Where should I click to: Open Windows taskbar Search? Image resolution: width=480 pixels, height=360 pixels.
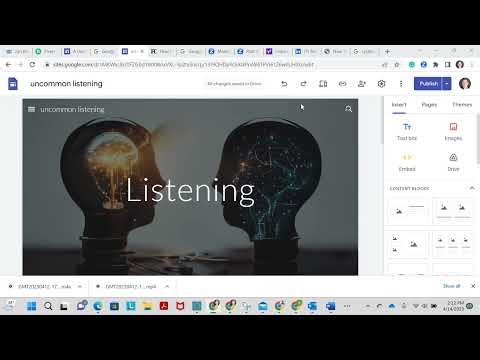(x=48, y=306)
